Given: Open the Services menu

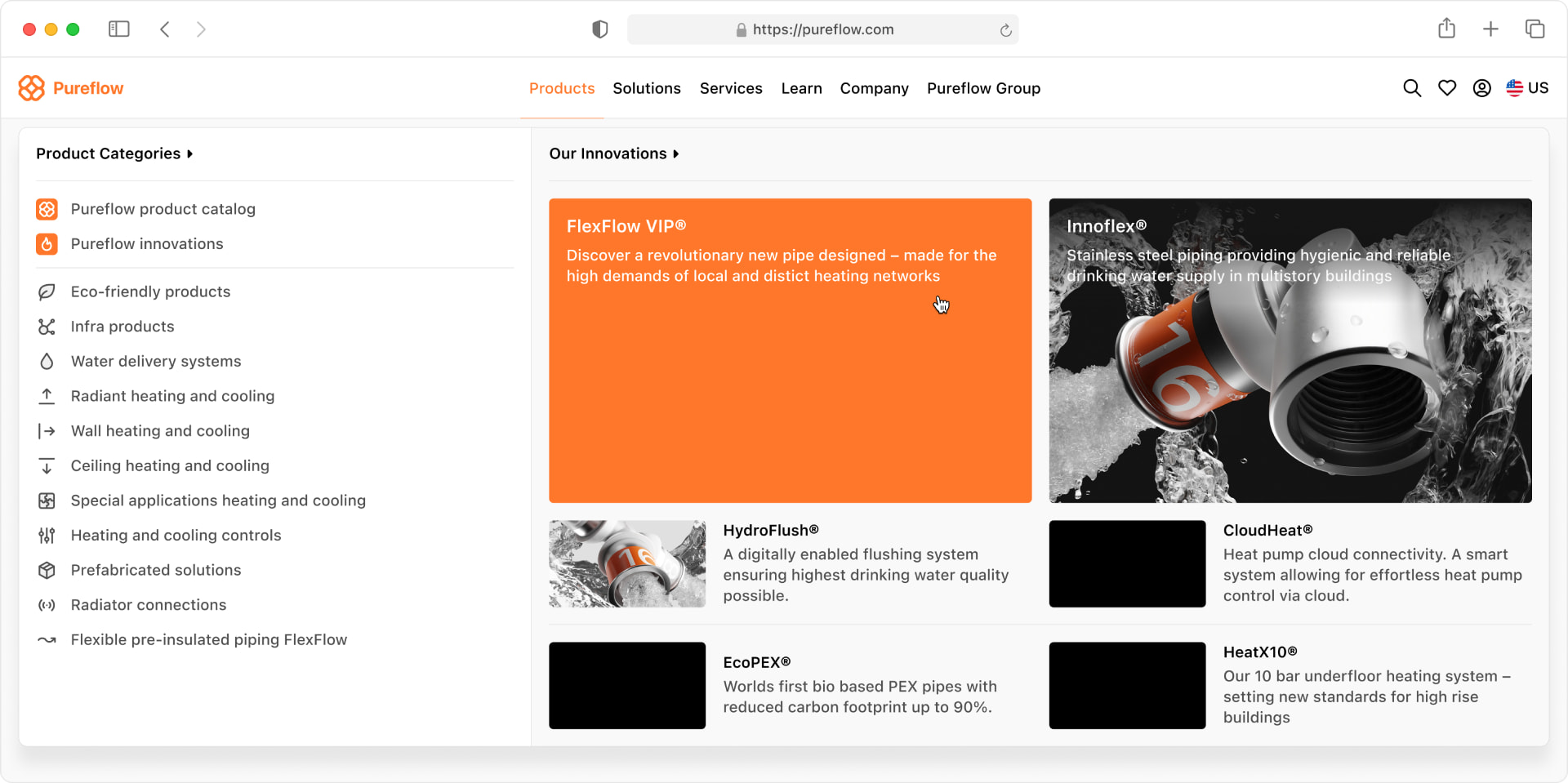Looking at the screenshot, I should coord(731,88).
